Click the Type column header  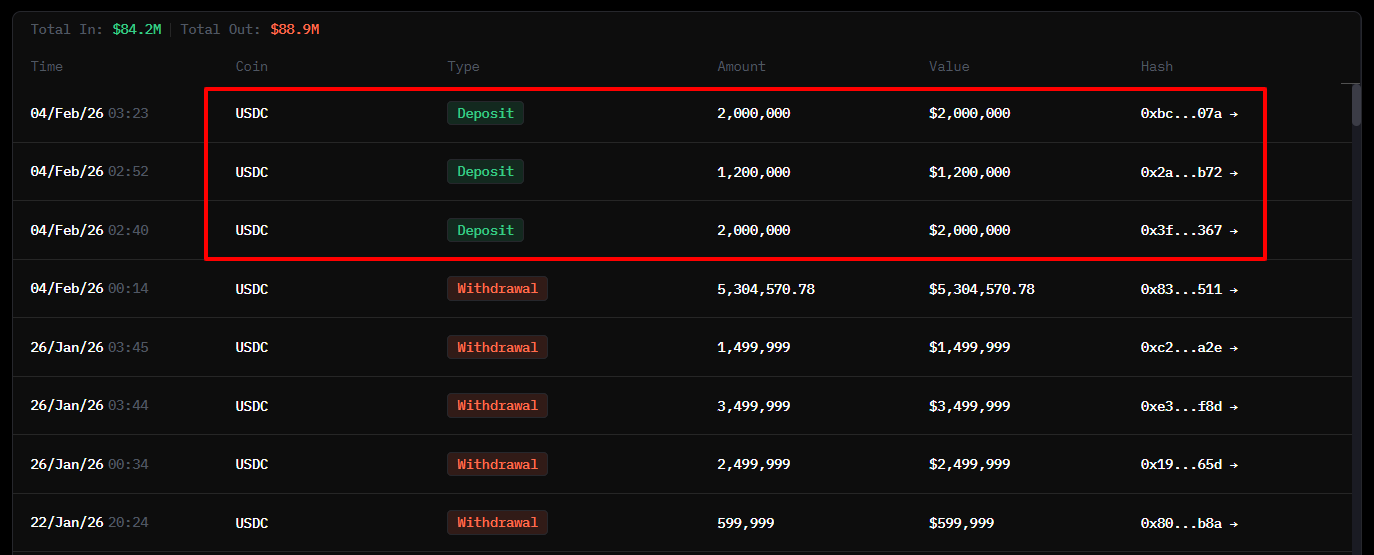(463, 67)
